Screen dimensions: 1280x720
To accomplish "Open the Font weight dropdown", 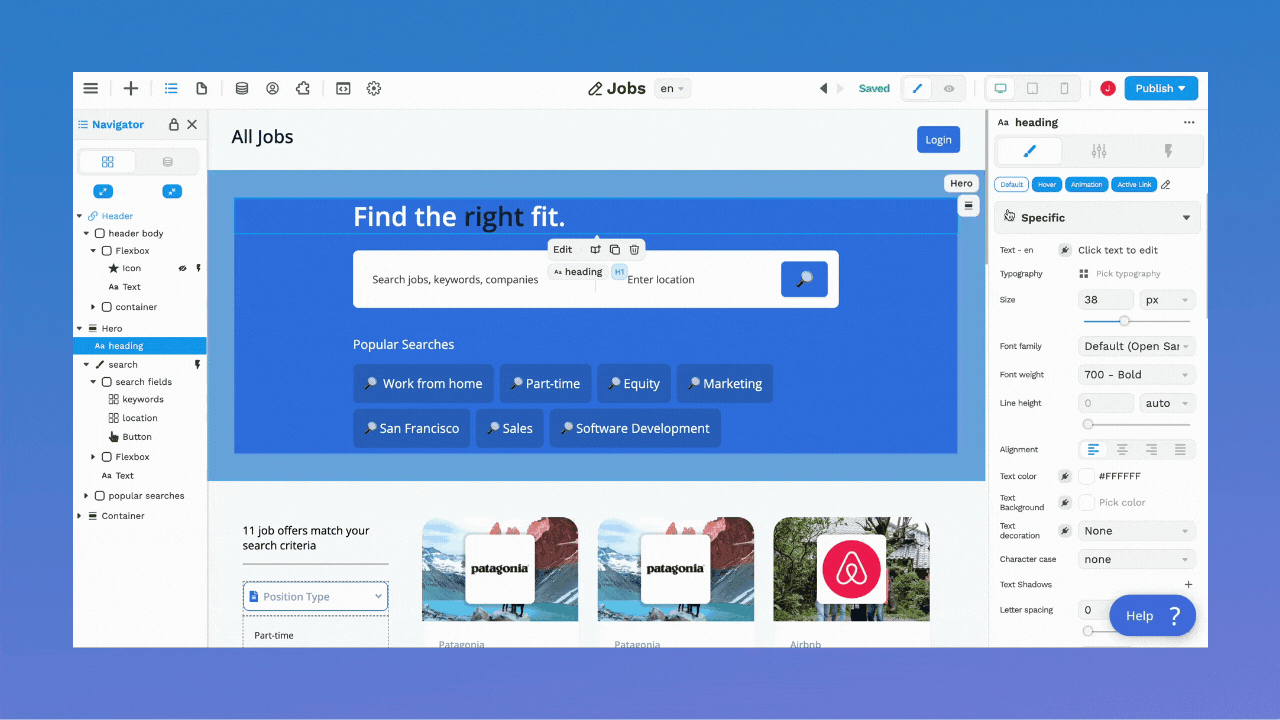I will [x=1137, y=375].
